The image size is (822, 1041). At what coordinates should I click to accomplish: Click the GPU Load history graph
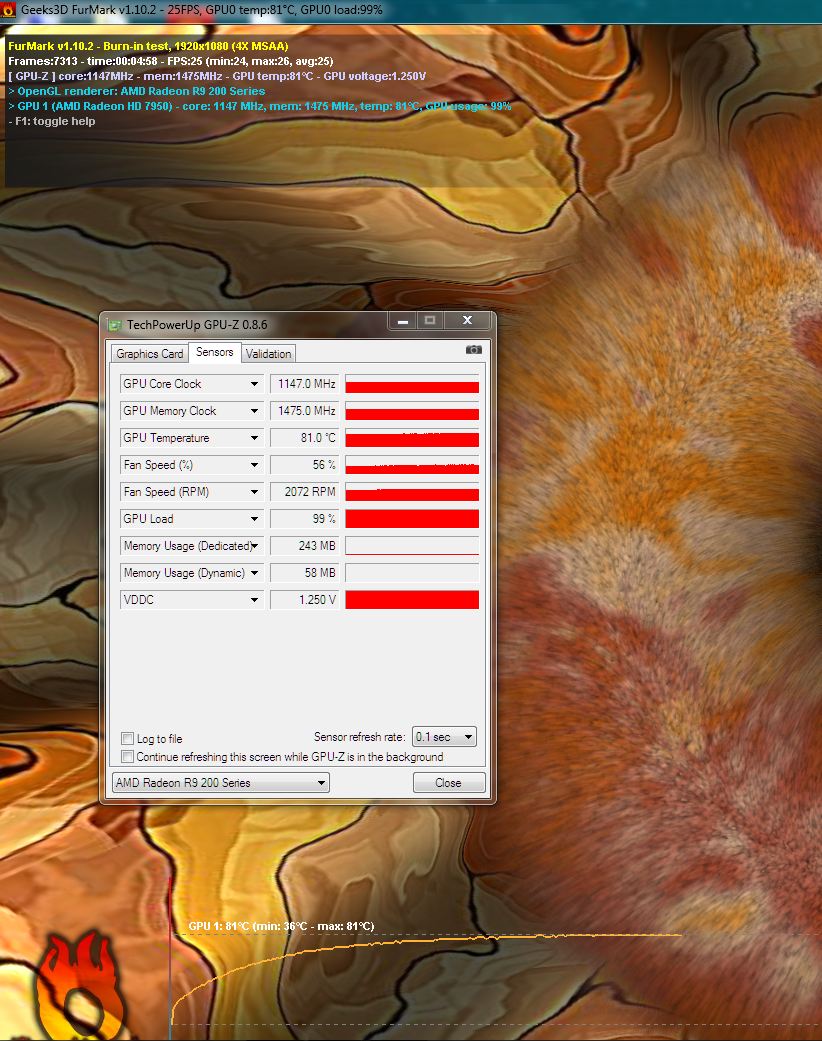[412, 519]
